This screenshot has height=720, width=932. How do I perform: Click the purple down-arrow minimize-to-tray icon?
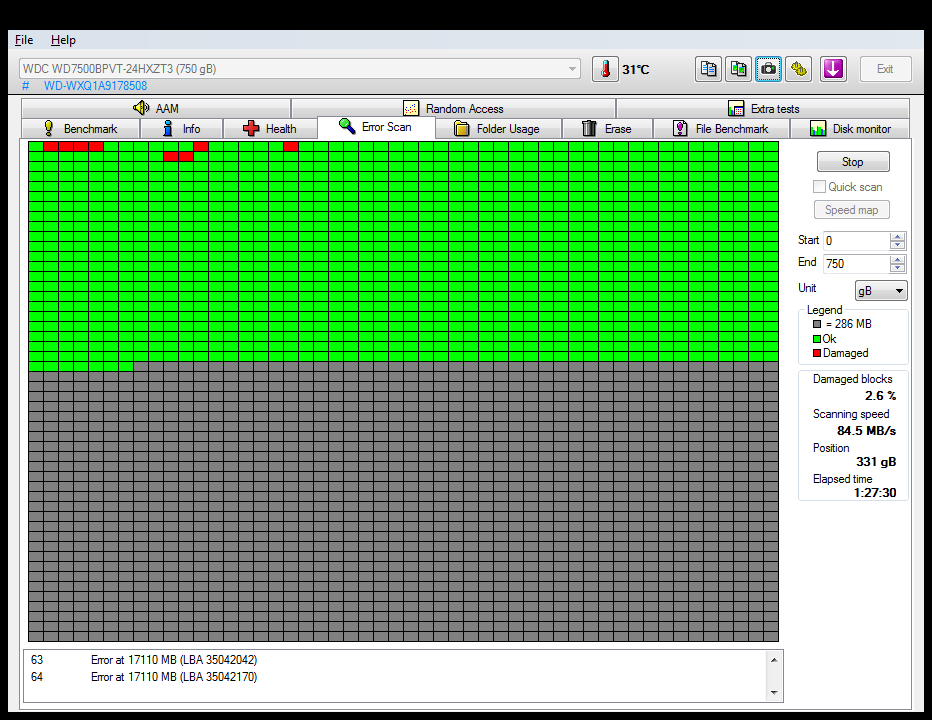tap(833, 69)
